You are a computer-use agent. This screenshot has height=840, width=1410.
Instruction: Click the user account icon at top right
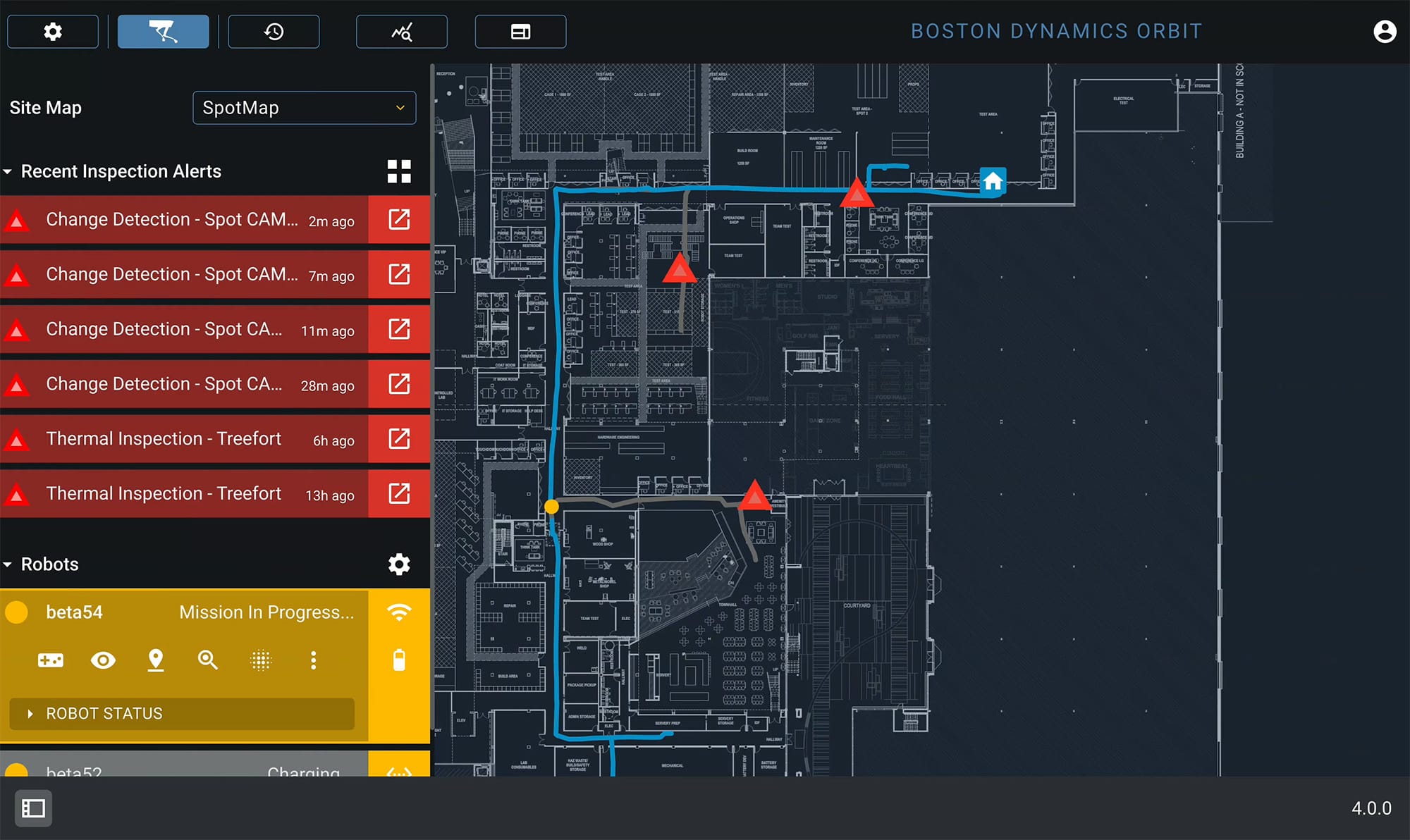click(1384, 31)
